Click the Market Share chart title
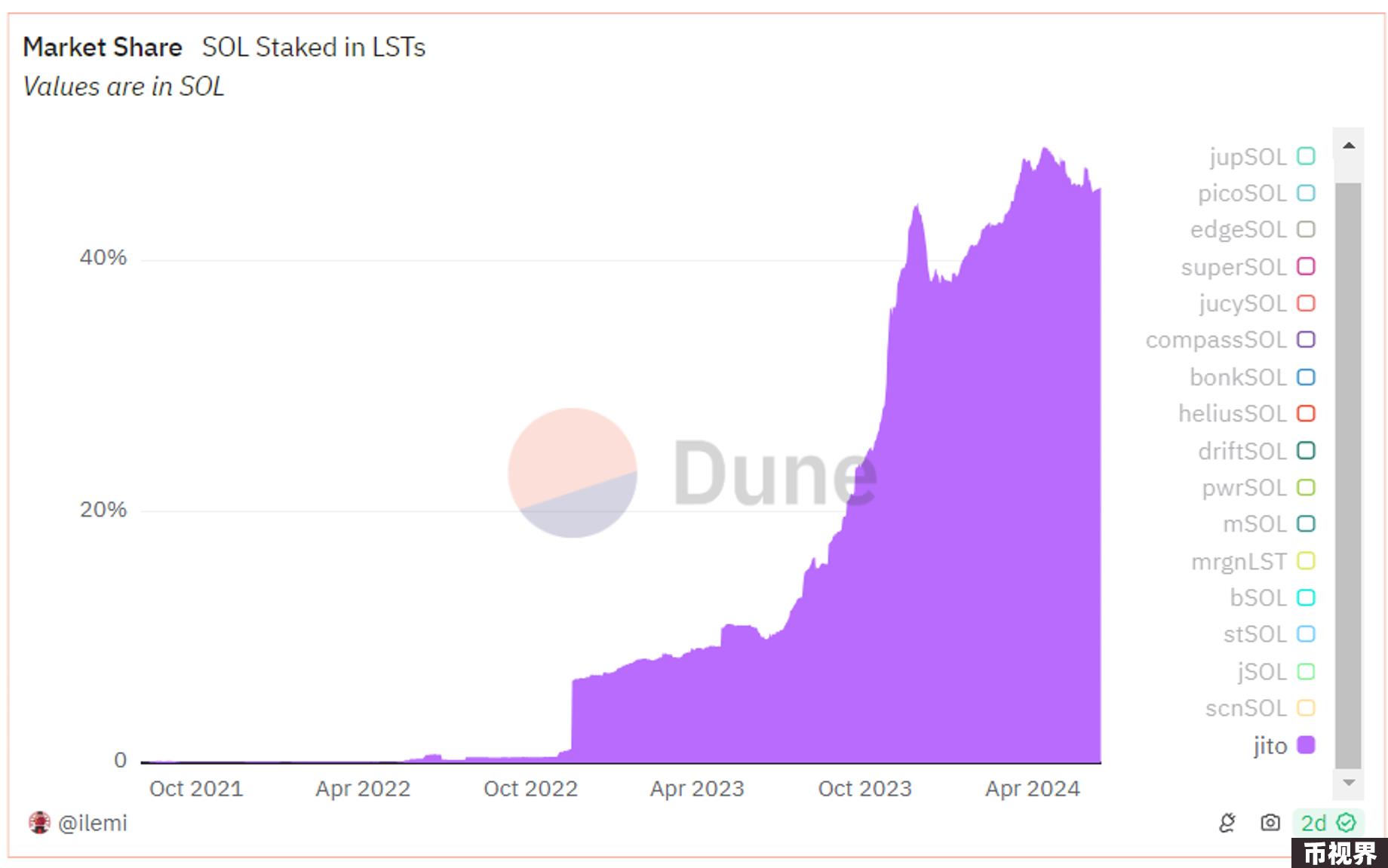 (103, 48)
